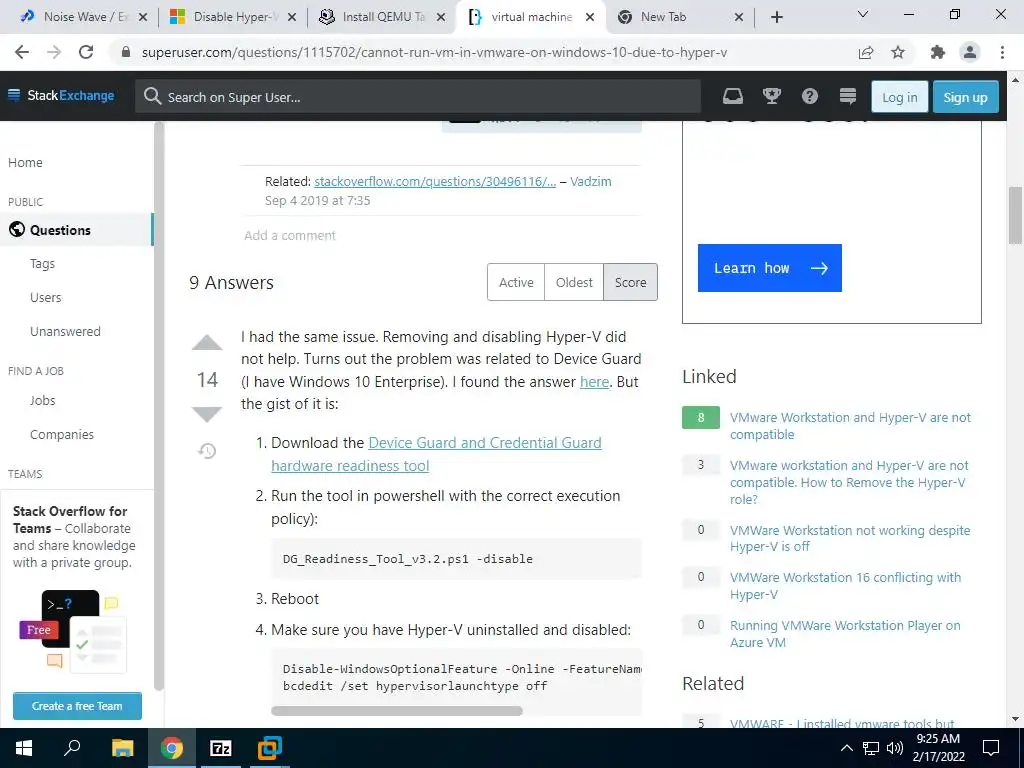Open the Stack Exchange logo menu
This screenshot has height=768, width=1024.
tap(61, 95)
